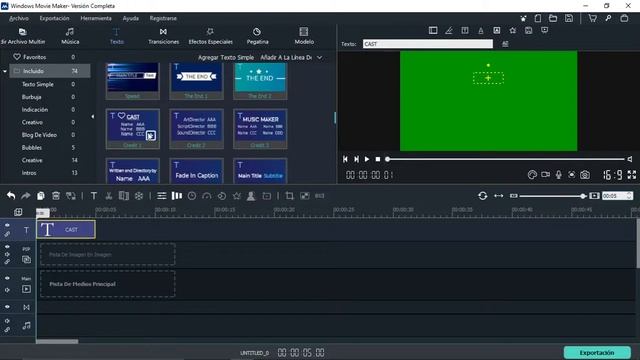Redo action with the forward arrow icon
The image size is (640, 360).
26,196
